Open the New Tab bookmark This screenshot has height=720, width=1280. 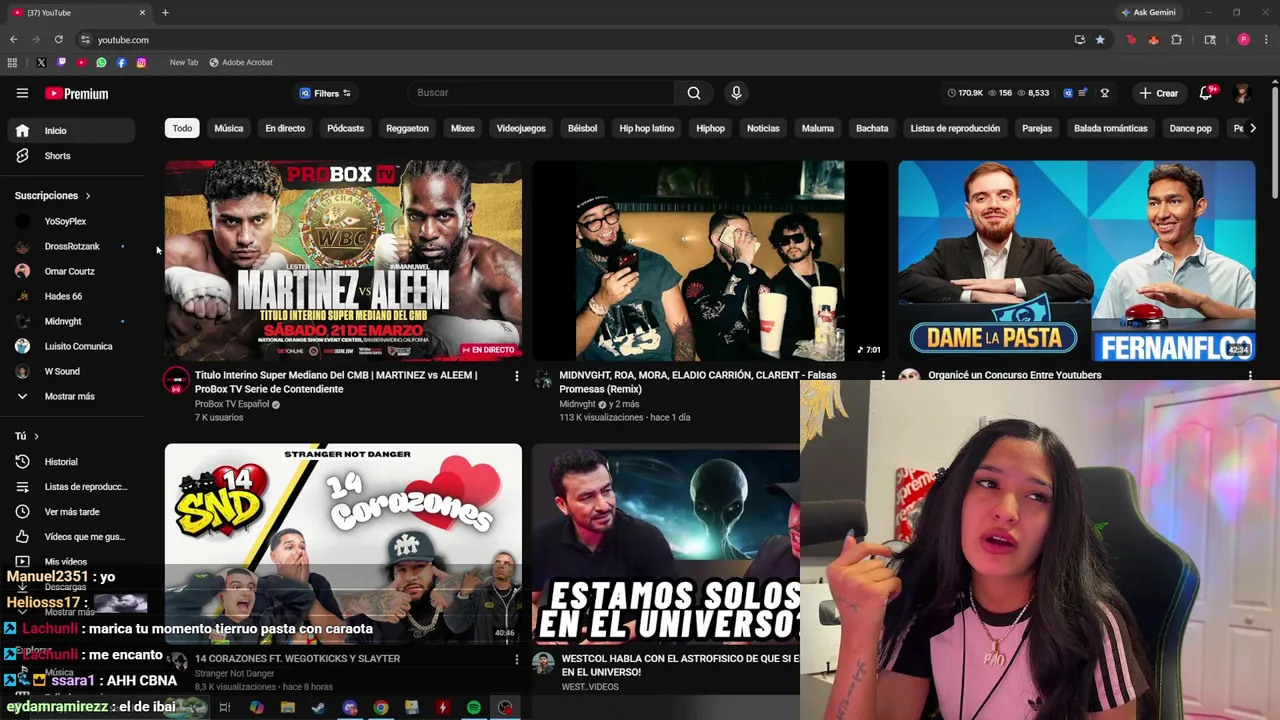(184, 62)
